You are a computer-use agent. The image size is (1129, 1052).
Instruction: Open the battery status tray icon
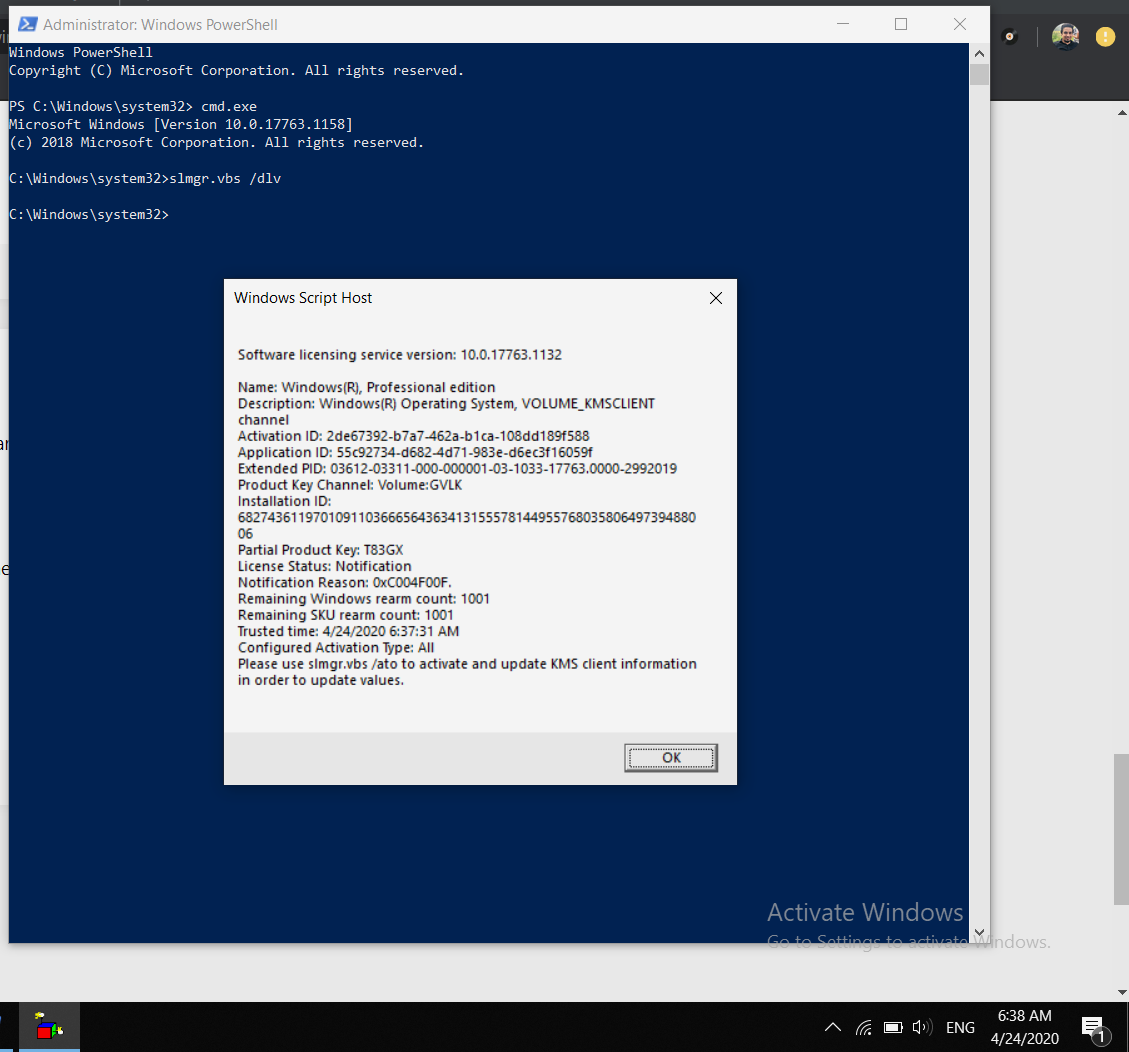pos(893,1028)
